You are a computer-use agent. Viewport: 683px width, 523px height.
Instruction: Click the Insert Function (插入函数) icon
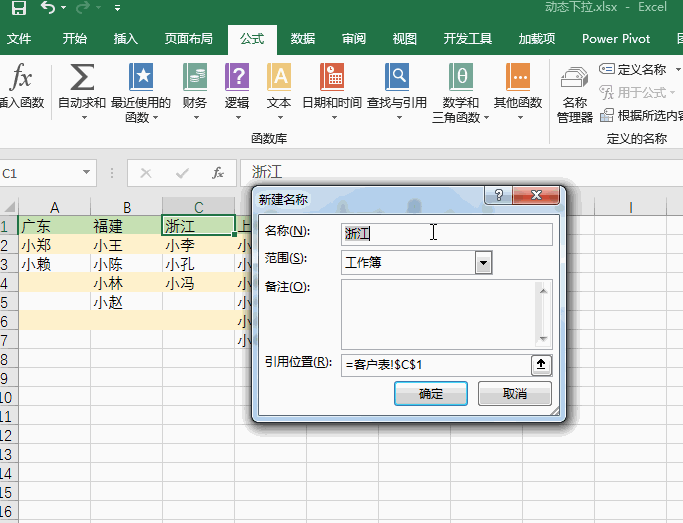click(x=20, y=78)
